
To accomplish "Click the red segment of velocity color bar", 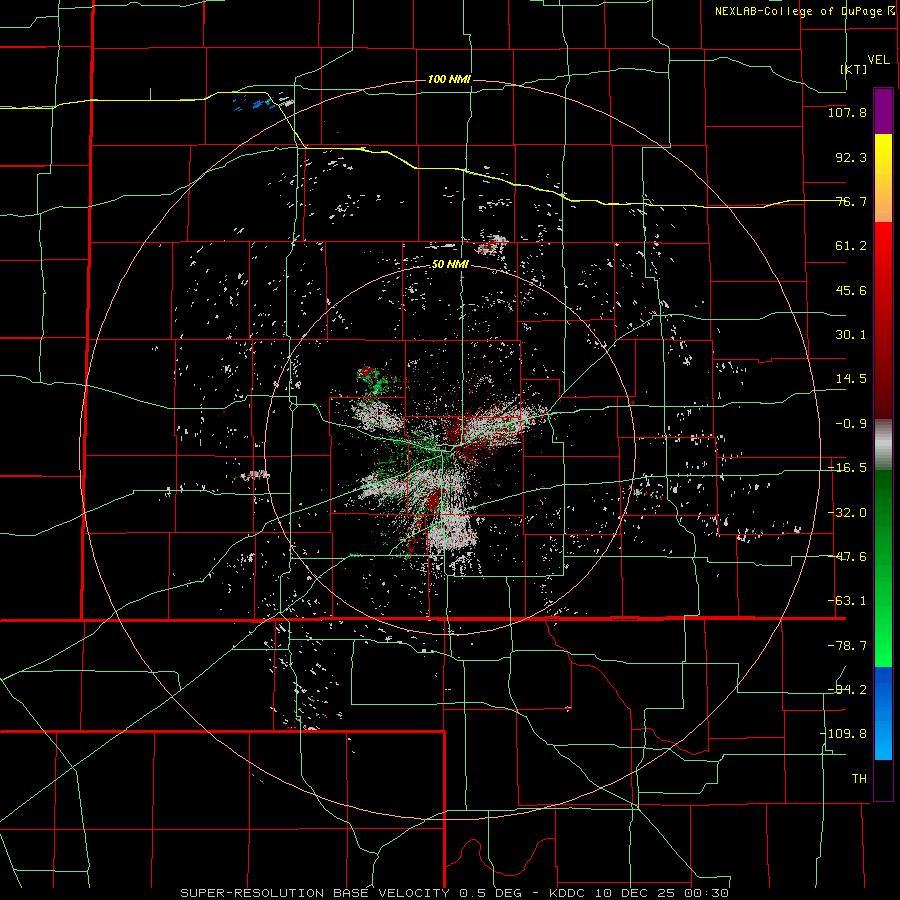I will tap(883, 320).
